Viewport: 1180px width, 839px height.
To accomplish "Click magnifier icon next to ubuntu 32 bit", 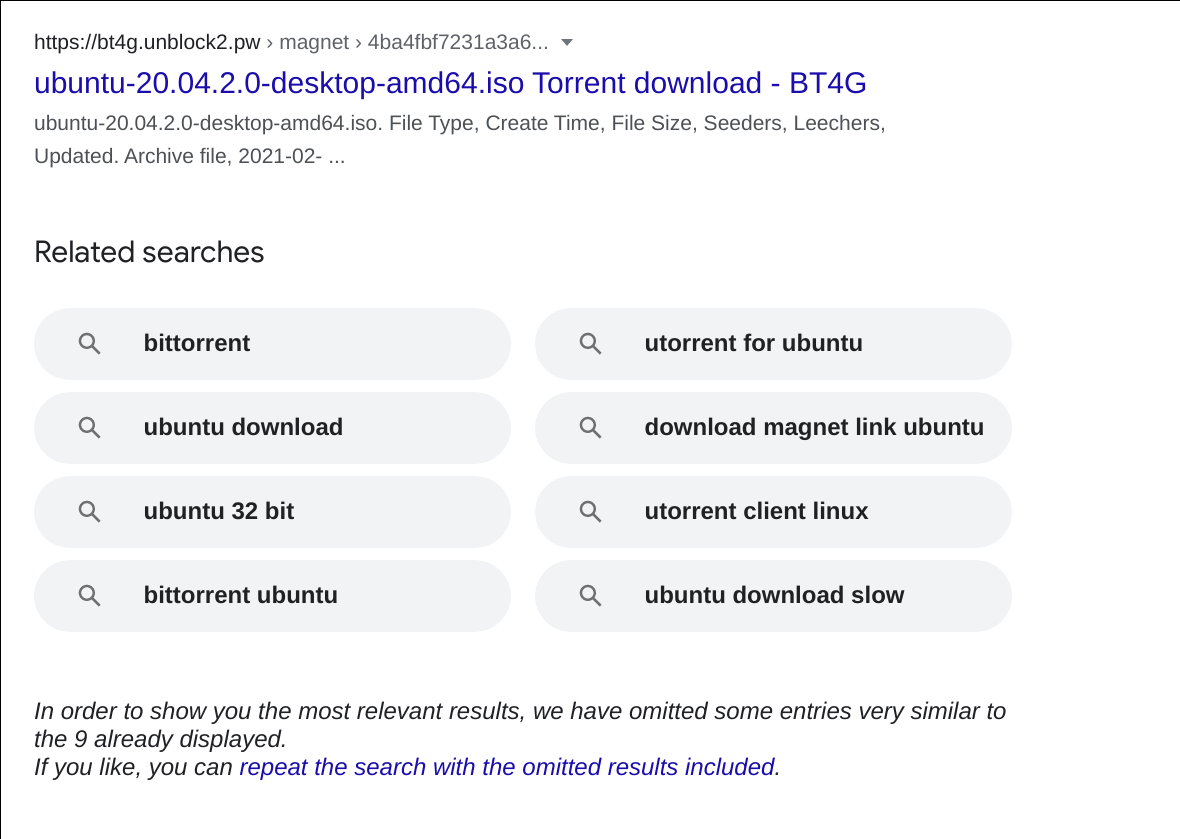I will click(x=90, y=512).
